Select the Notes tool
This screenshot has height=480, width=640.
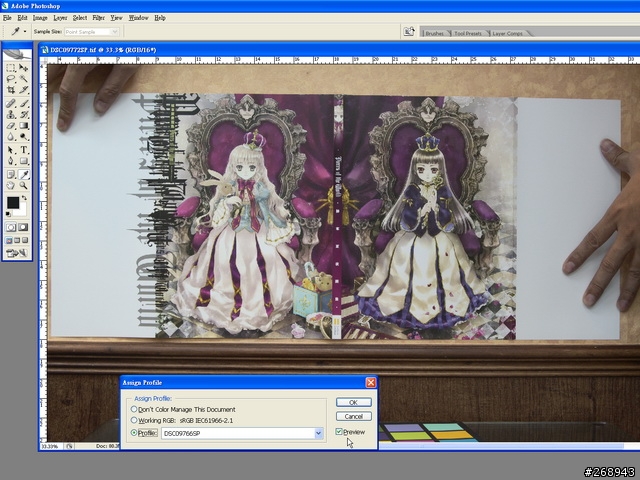[x=11, y=175]
